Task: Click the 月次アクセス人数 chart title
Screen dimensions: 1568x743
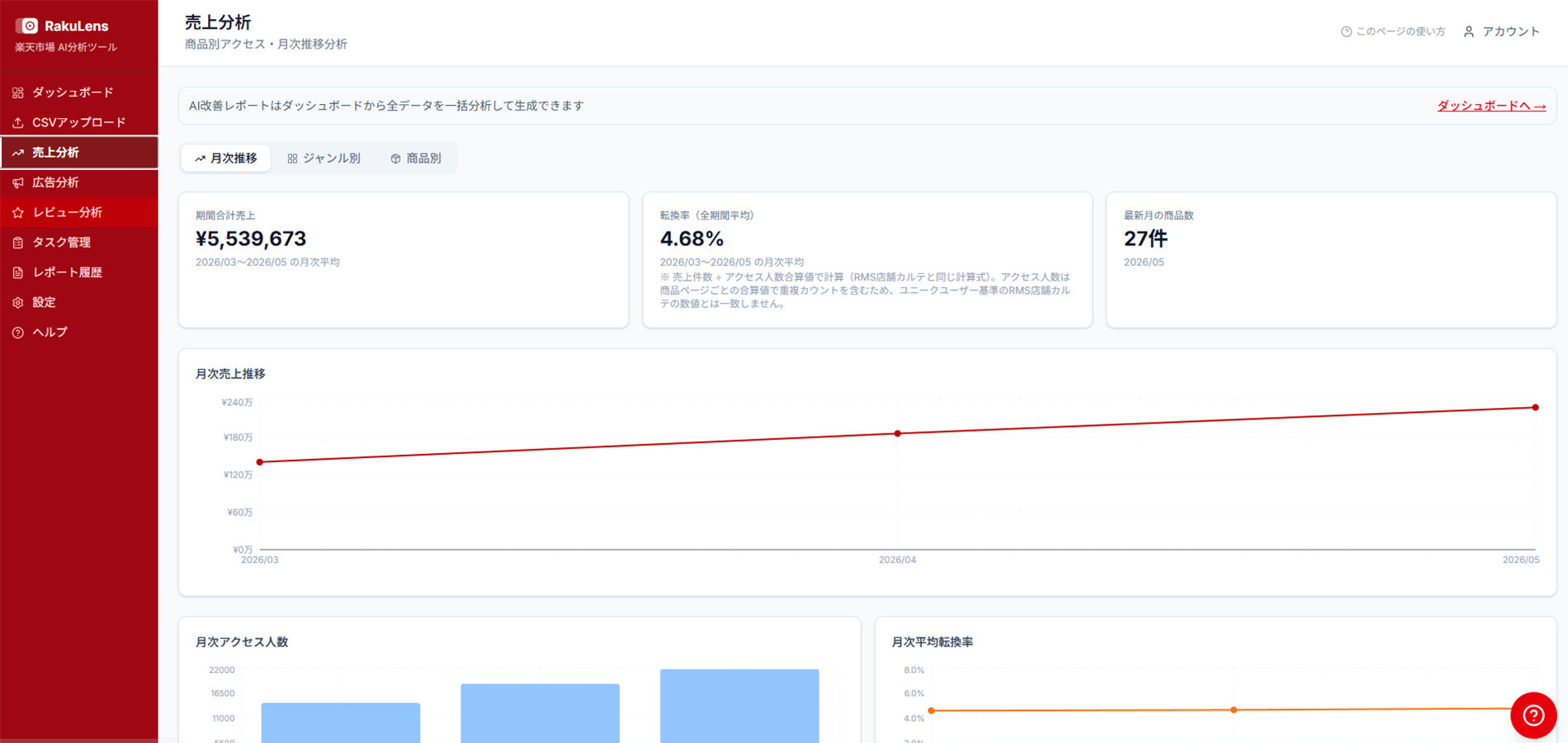Action: [242, 642]
